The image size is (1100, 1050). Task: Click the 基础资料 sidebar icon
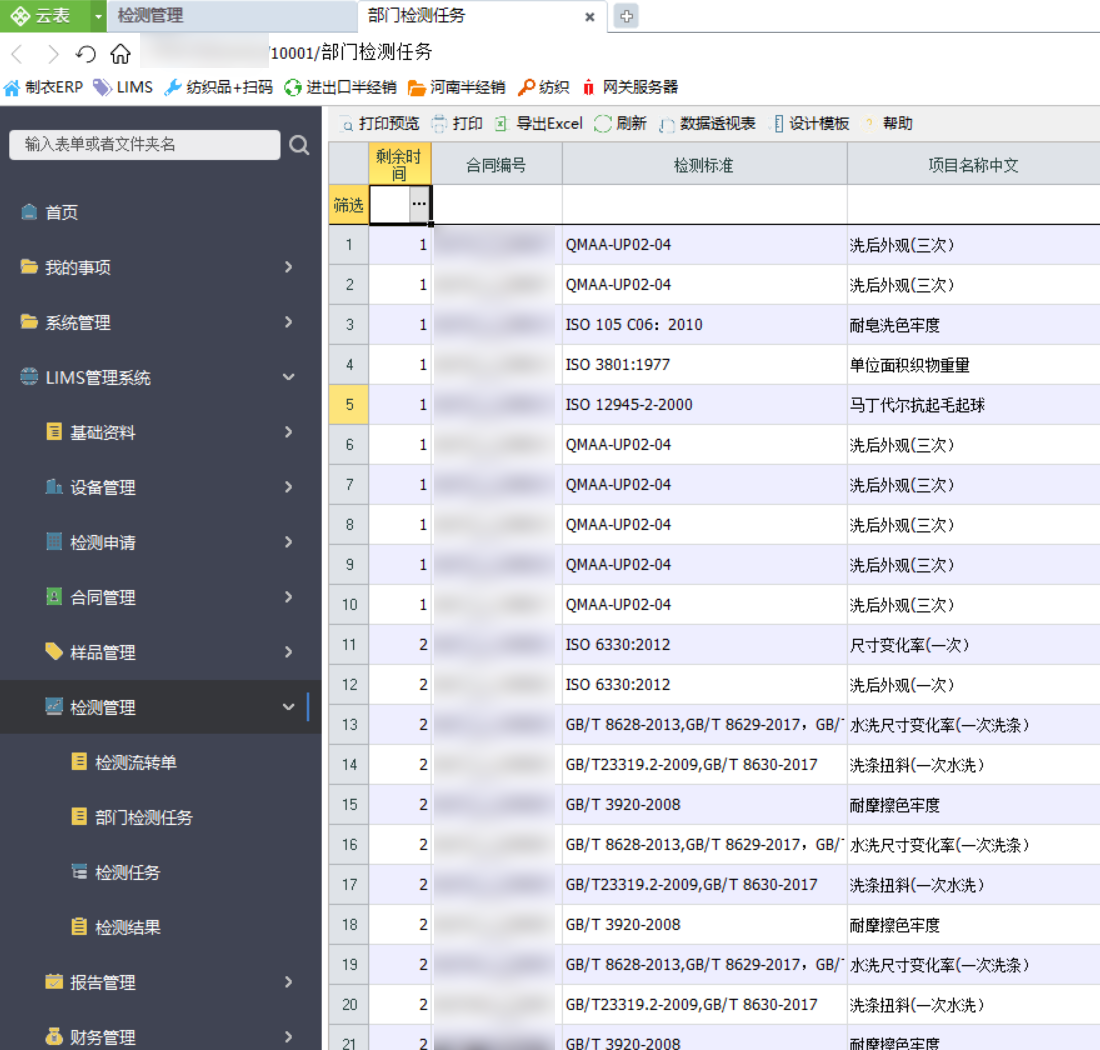point(53,431)
